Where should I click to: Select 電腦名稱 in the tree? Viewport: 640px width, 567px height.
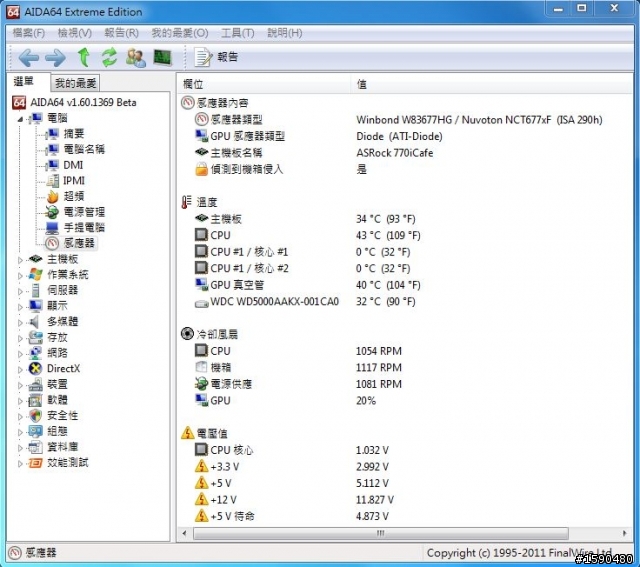[84, 149]
